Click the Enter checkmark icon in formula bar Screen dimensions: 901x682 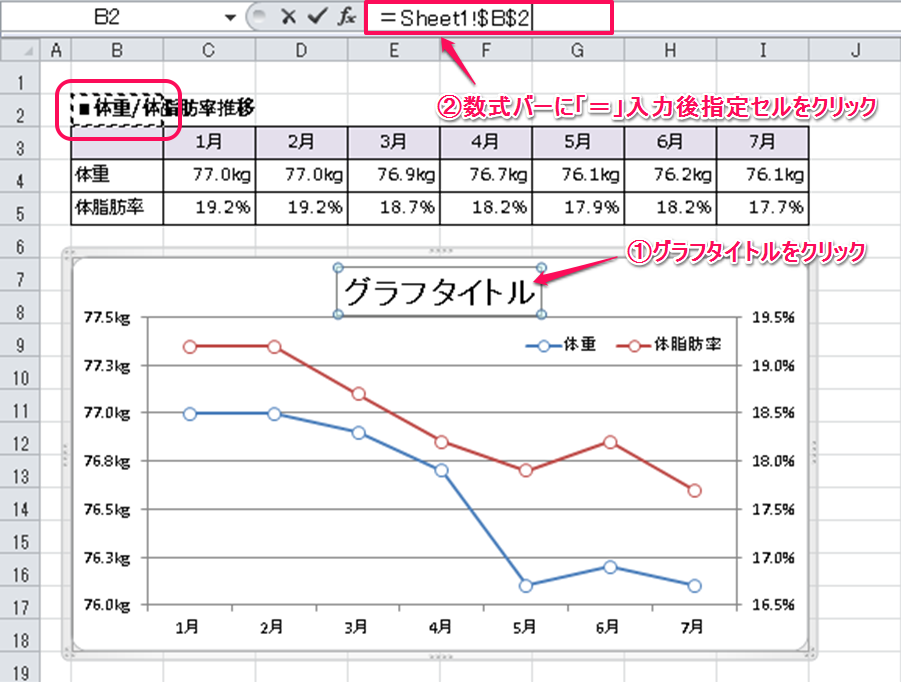pos(317,17)
